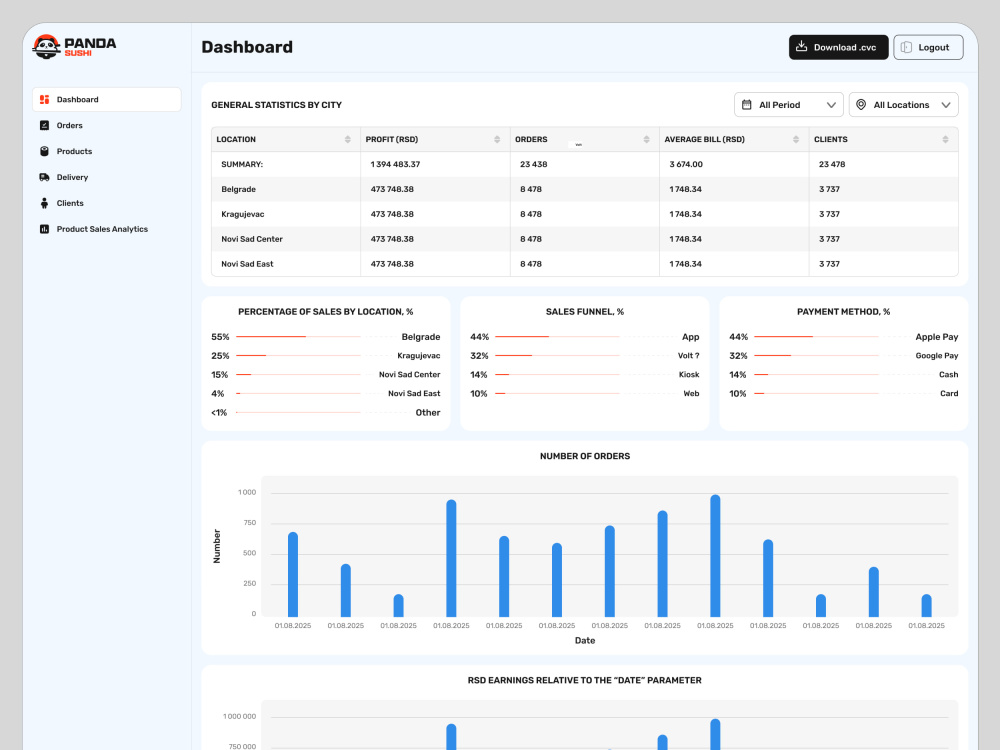Click the summary orders value 23 438
This screenshot has height=750, width=1000.
click(533, 165)
